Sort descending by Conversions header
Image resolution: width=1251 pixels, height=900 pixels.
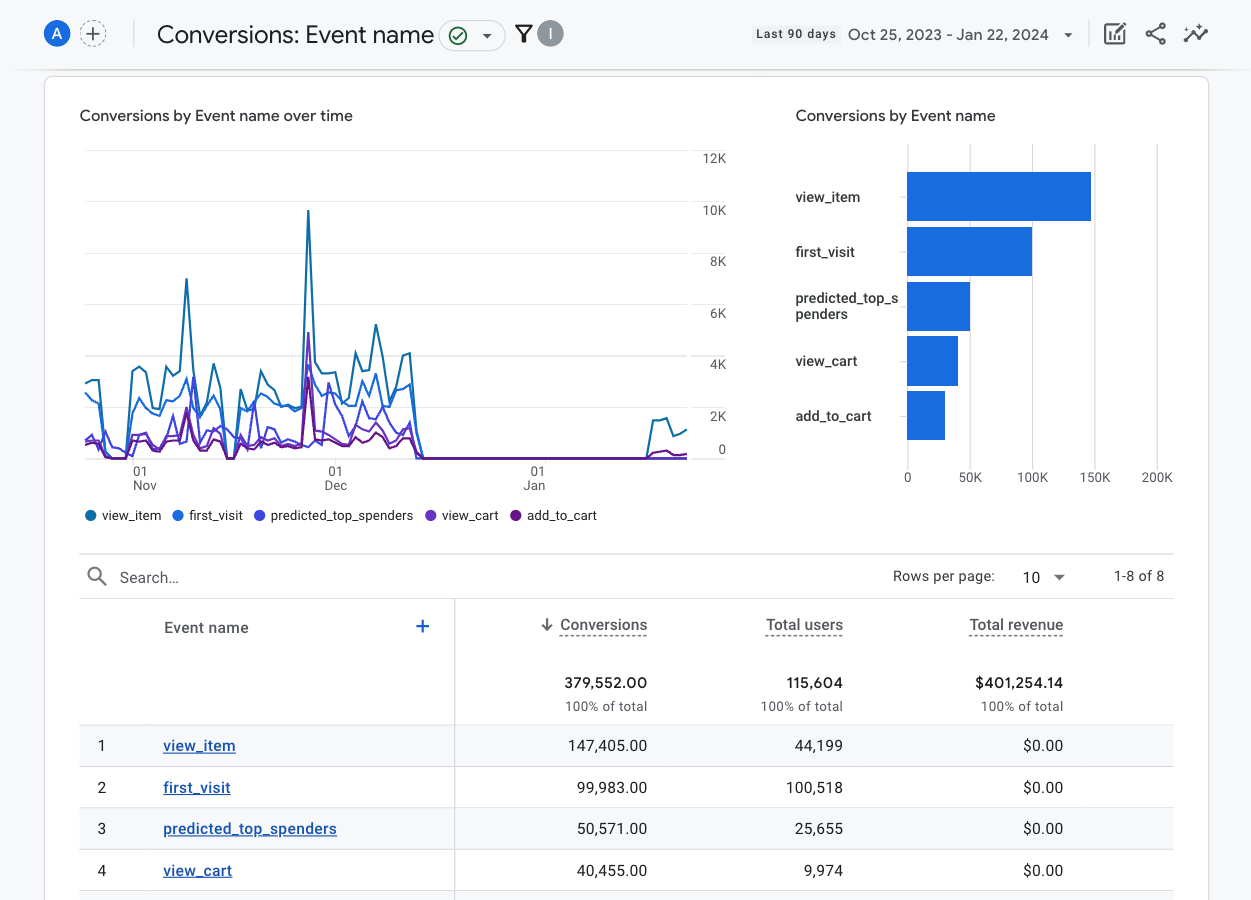[x=602, y=624]
